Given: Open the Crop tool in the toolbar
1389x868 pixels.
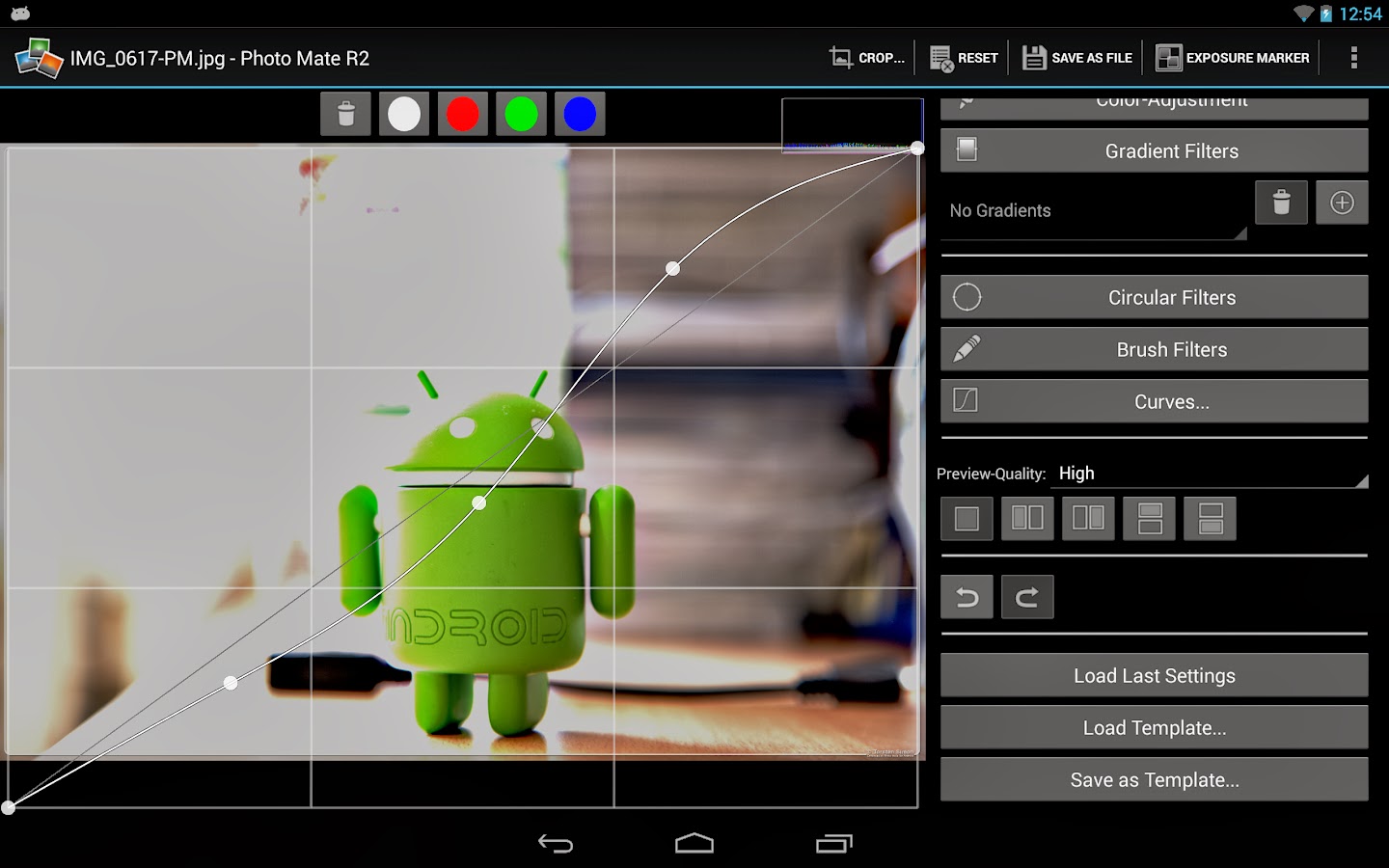Looking at the screenshot, I should (866, 58).
